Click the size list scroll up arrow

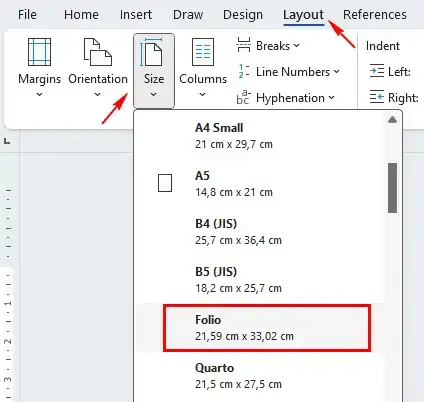pos(392,120)
